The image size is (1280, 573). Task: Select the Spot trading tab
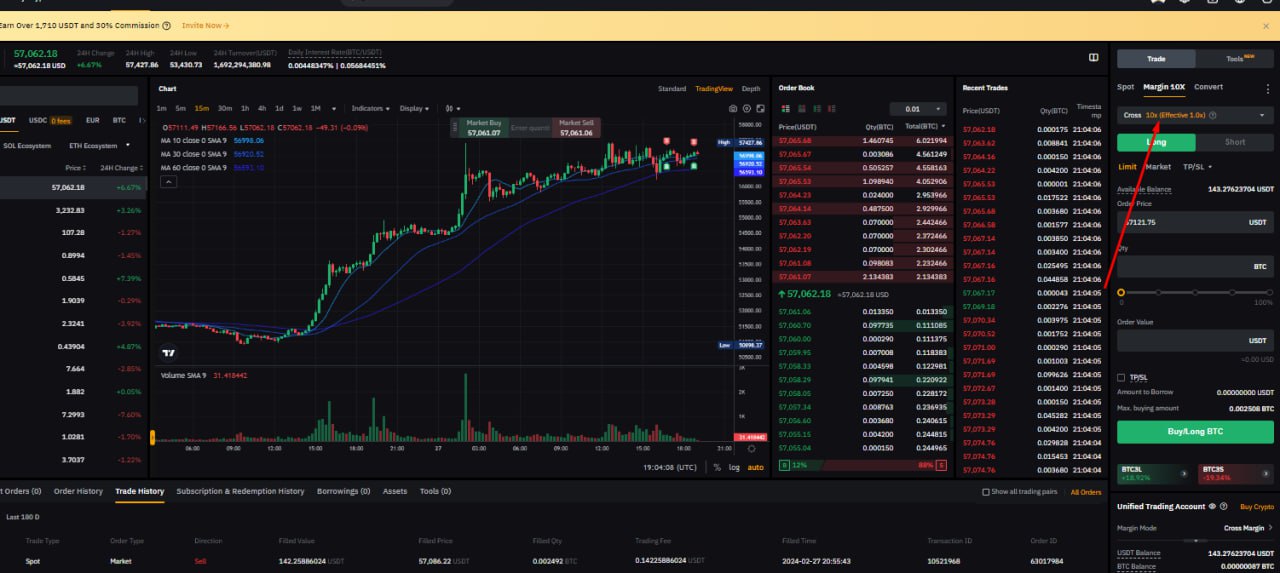1125,87
